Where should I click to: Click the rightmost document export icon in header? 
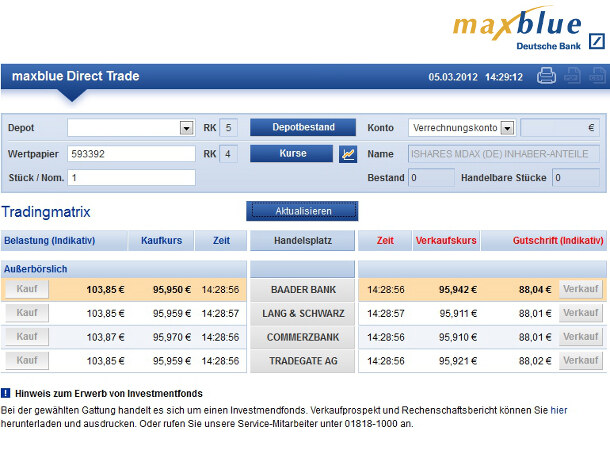click(x=596, y=75)
